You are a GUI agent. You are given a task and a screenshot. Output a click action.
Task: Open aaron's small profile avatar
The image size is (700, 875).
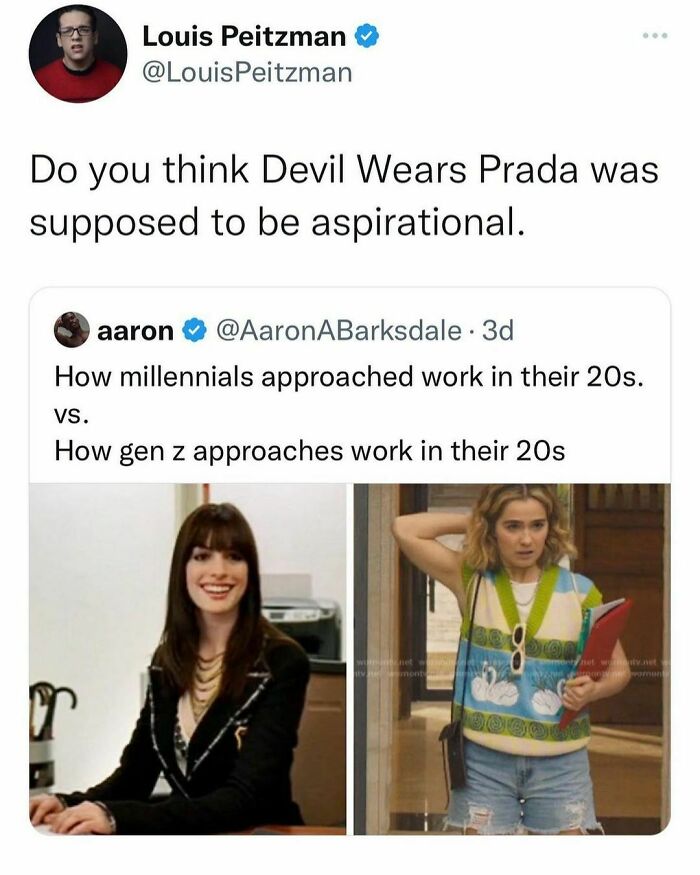coord(72,330)
